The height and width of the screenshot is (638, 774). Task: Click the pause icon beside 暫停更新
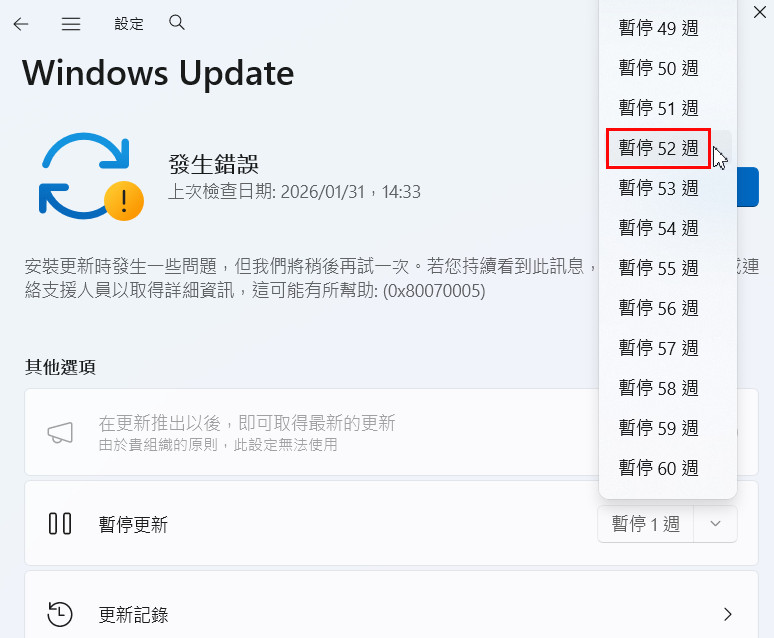(60, 524)
